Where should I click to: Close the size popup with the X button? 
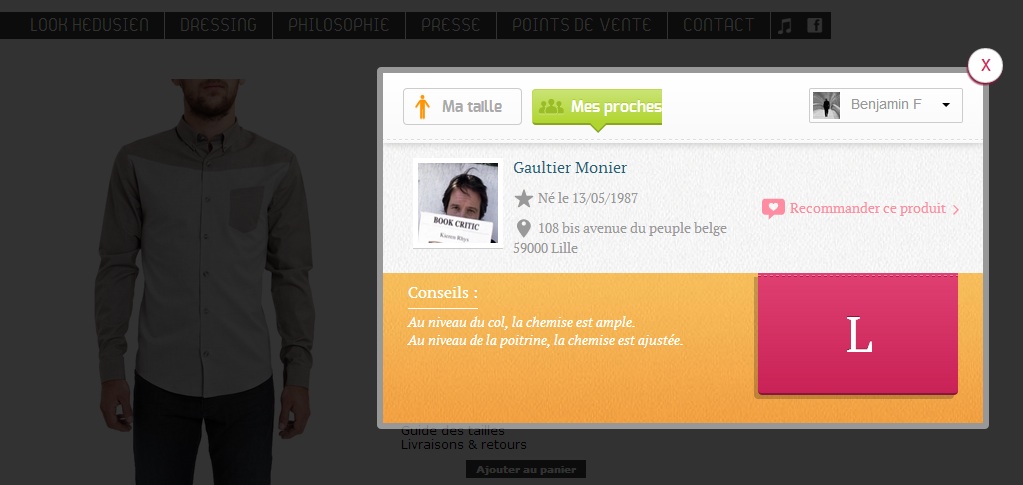pos(985,65)
